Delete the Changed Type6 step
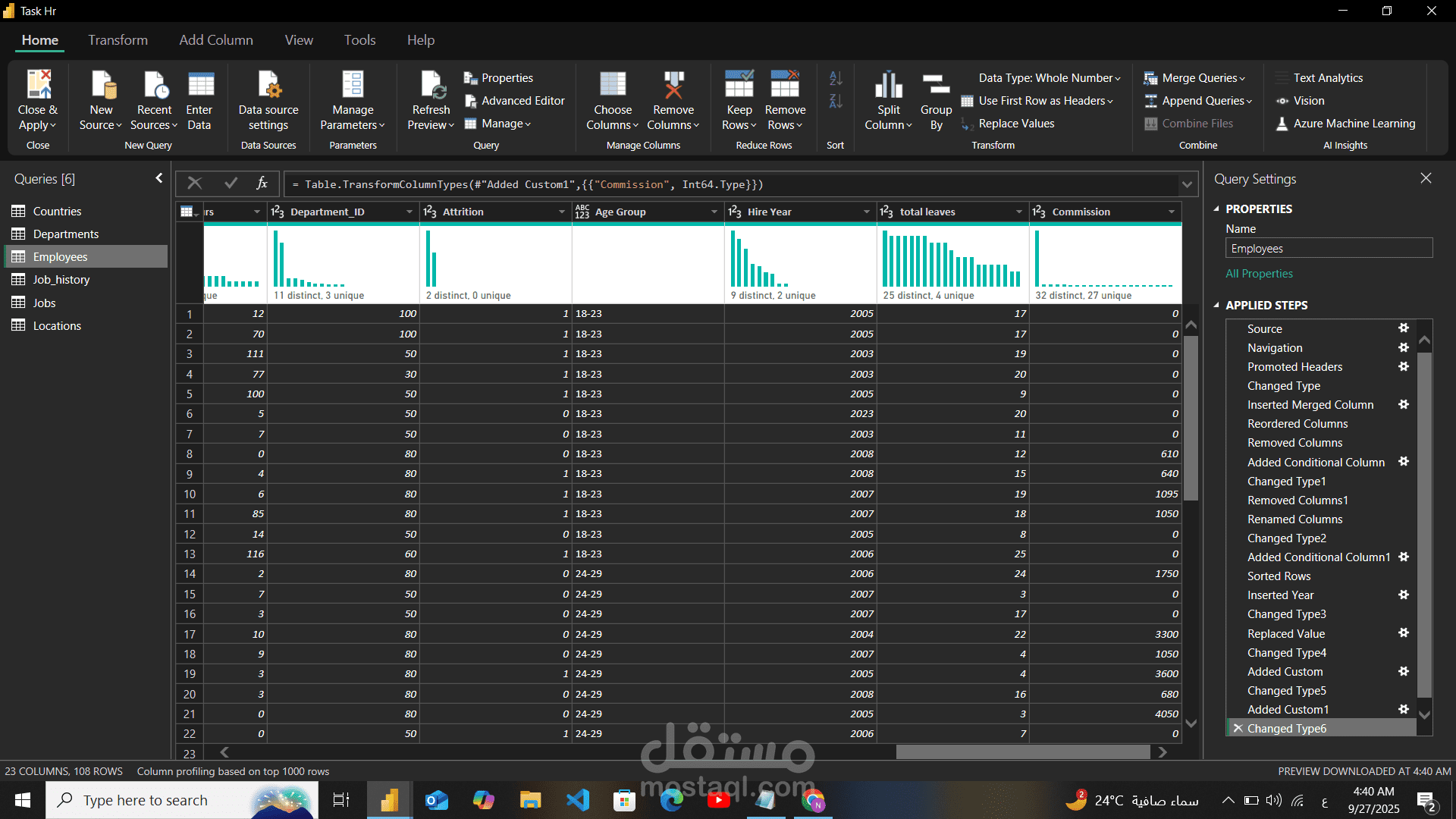The height and width of the screenshot is (819, 1456). tap(1238, 729)
